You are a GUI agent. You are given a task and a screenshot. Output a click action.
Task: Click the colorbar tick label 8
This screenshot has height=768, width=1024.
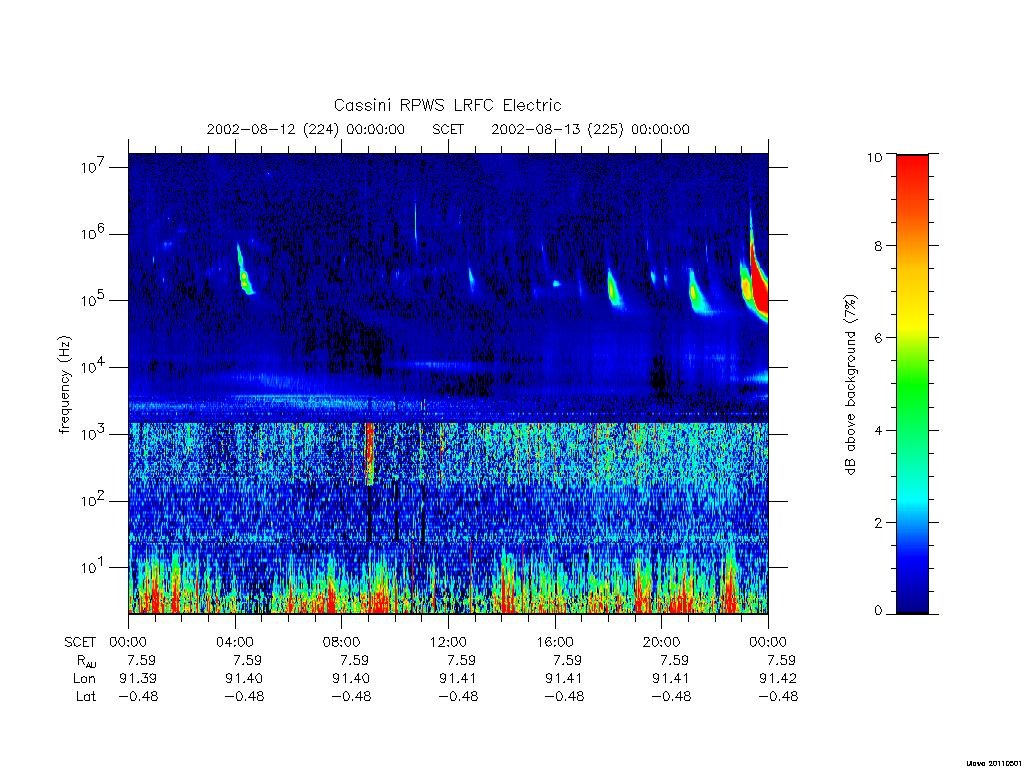click(878, 246)
